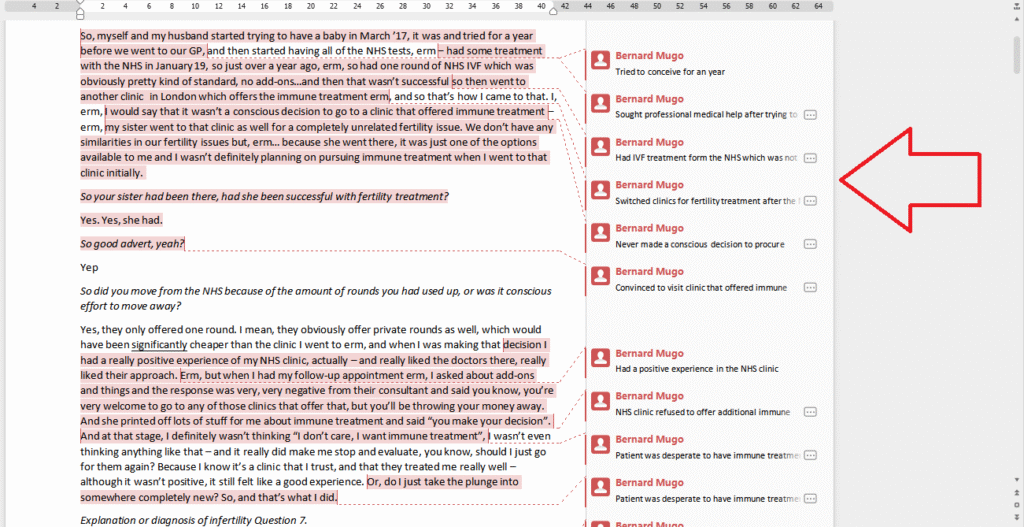Click the avatar icon on "Tried to conceive" comment
The width and height of the screenshot is (1024, 527).
[x=600, y=62]
